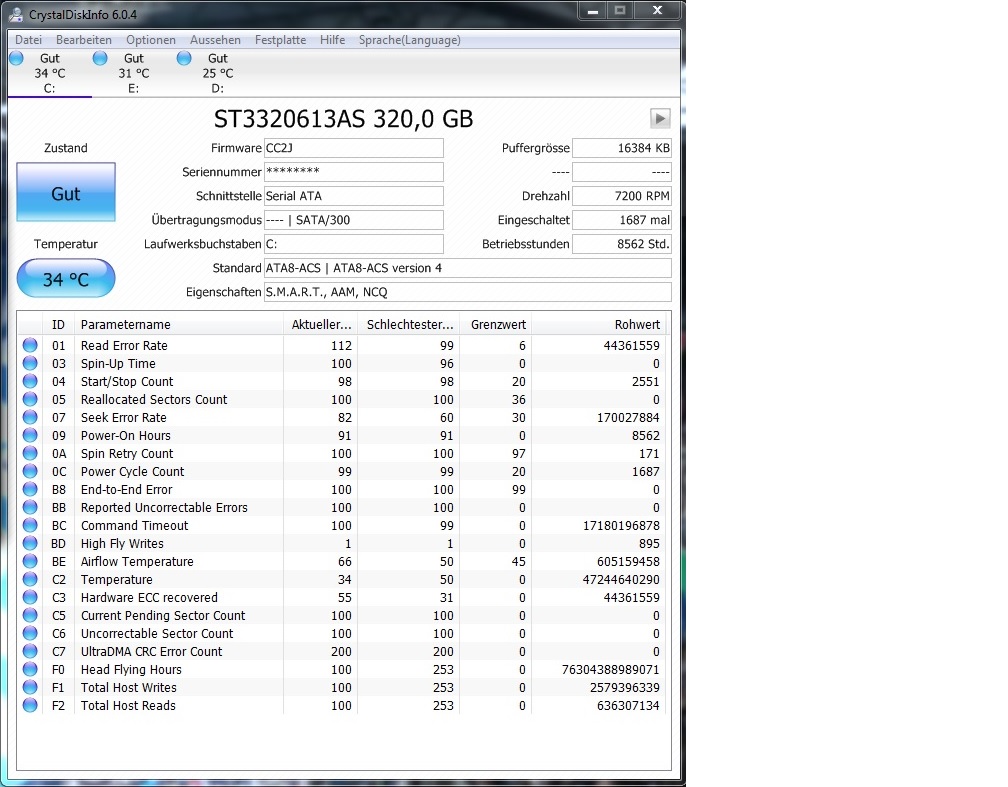
Task: Select drive E: tab with 31 °C
Action: pyautogui.click(x=133, y=73)
